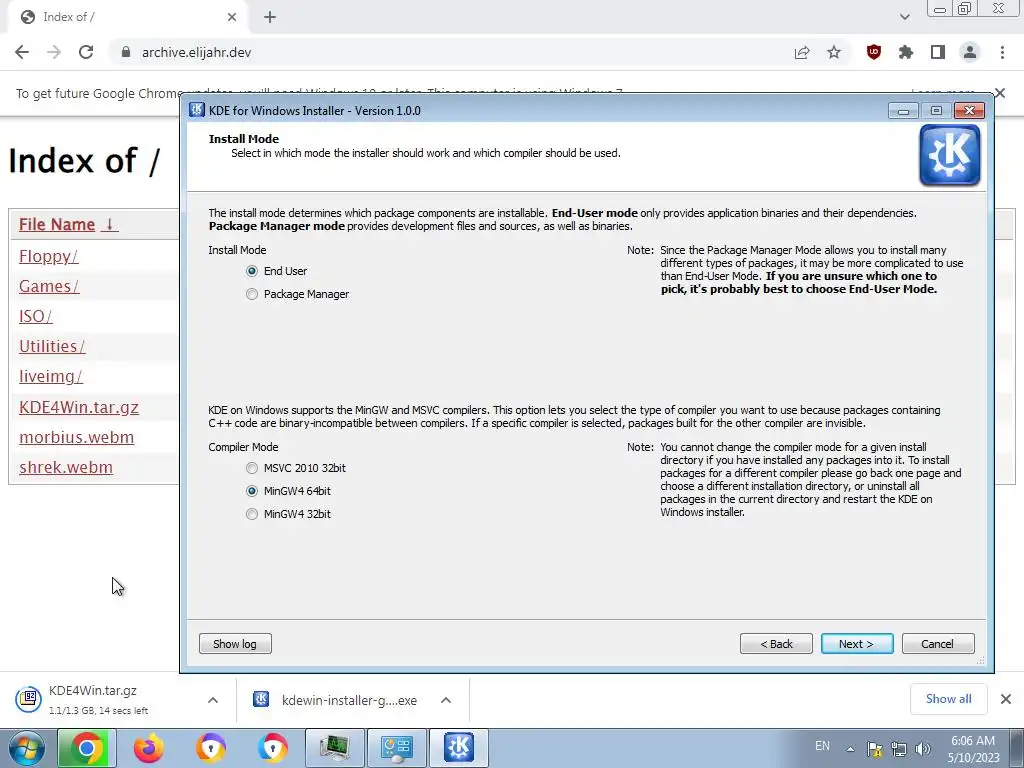Show hidden system tray icons
Image resolution: width=1024 pixels, height=768 pixels.
click(x=850, y=749)
